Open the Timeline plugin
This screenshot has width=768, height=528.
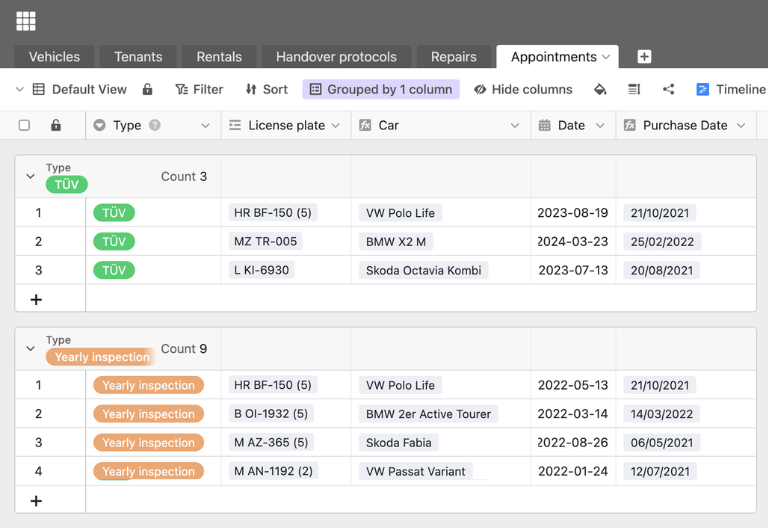coord(731,89)
